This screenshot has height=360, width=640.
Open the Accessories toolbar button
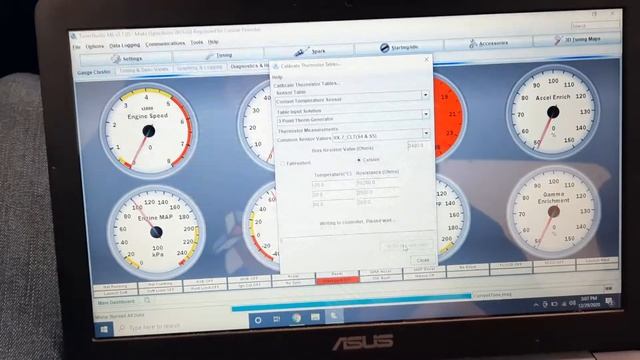click(x=488, y=43)
